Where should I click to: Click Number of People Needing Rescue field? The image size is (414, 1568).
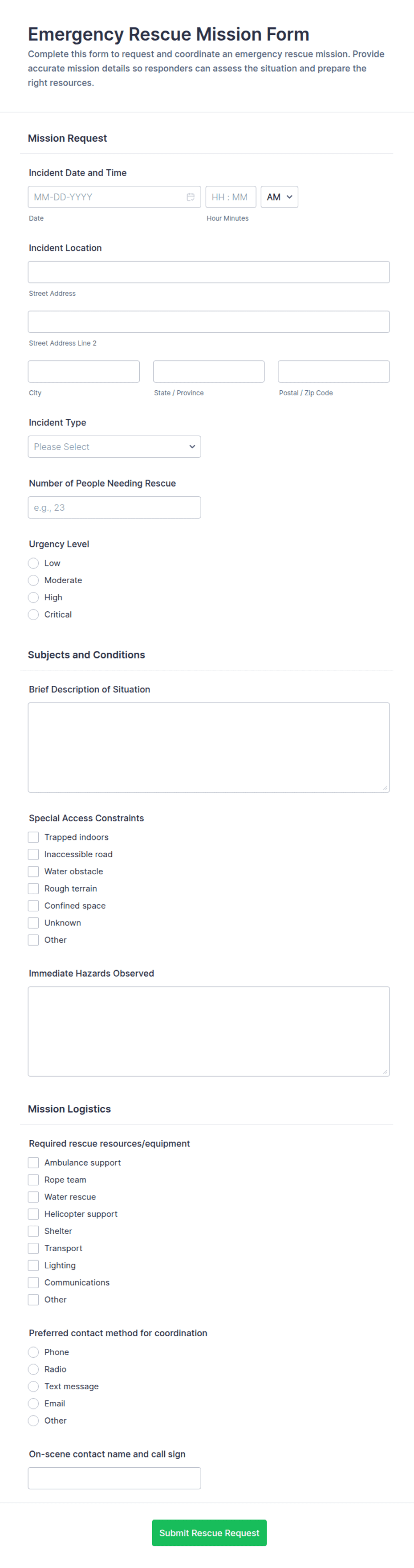114,508
